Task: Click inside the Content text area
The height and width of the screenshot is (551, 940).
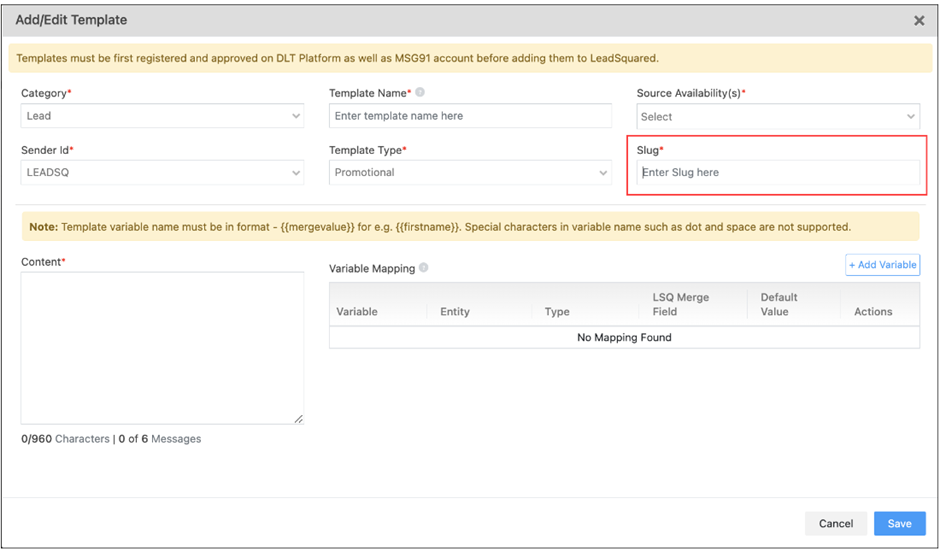Action: tap(162, 347)
